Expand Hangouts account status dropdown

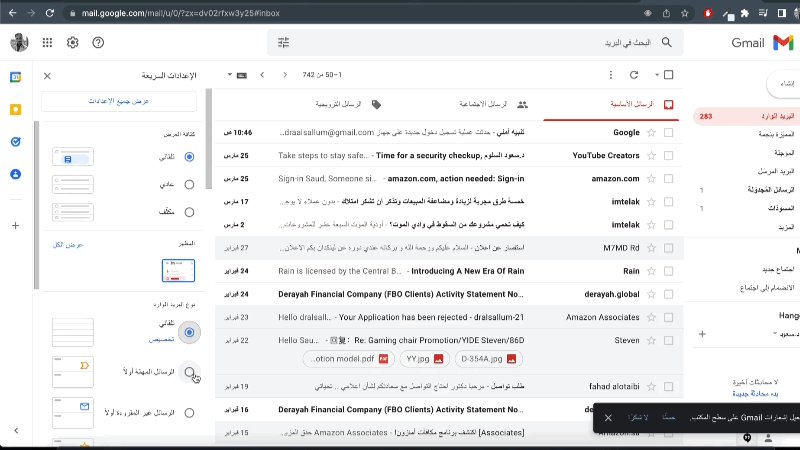775,334
